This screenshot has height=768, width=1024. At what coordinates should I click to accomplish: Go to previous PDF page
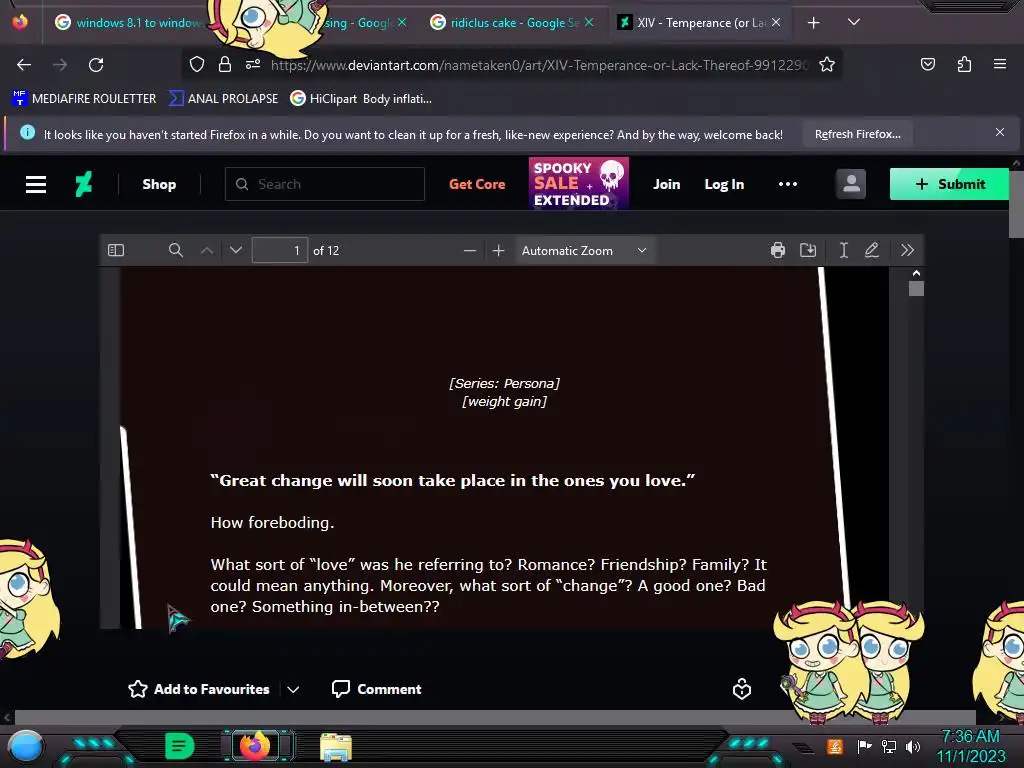[x=206, y=250]
